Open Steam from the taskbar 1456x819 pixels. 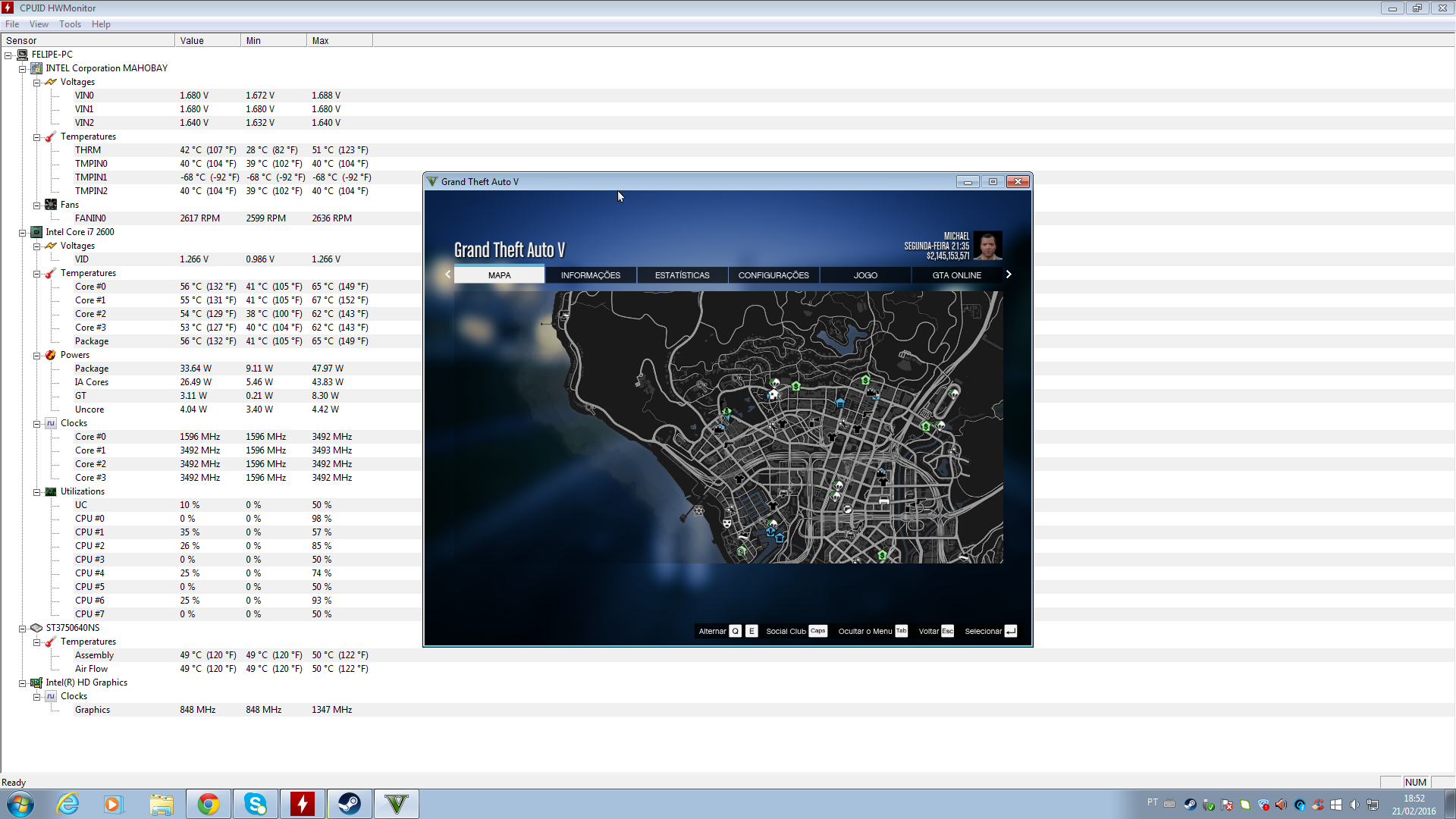click(x=350, y=804)
